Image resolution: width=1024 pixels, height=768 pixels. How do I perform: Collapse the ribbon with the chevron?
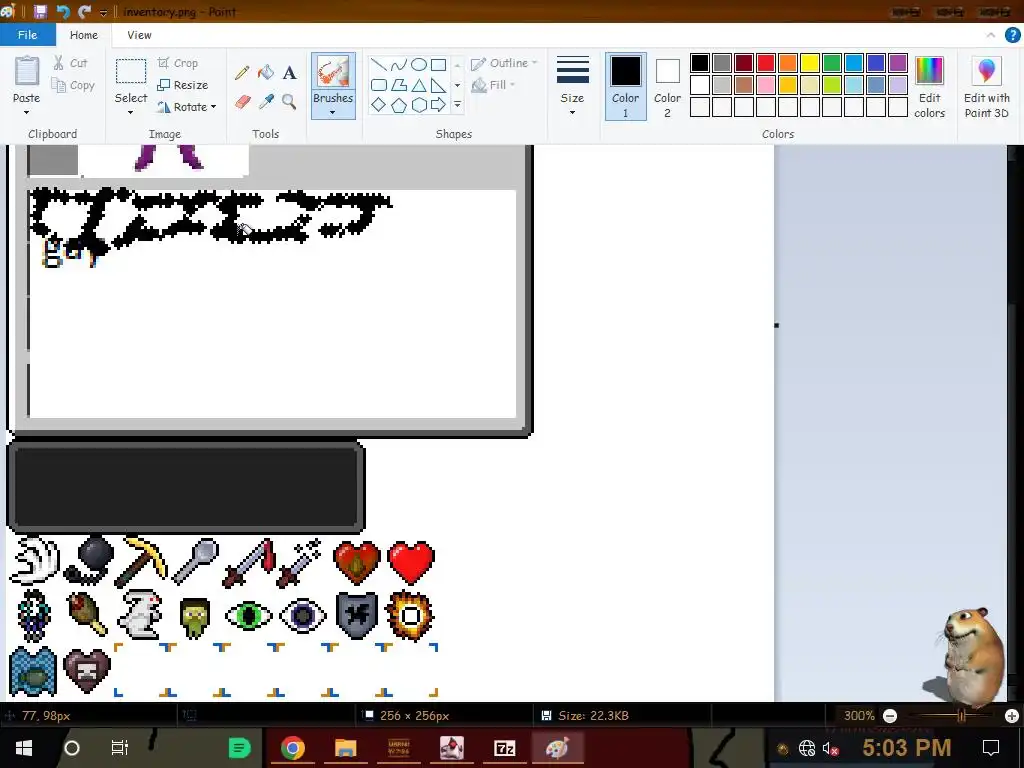tap(991, 35)
